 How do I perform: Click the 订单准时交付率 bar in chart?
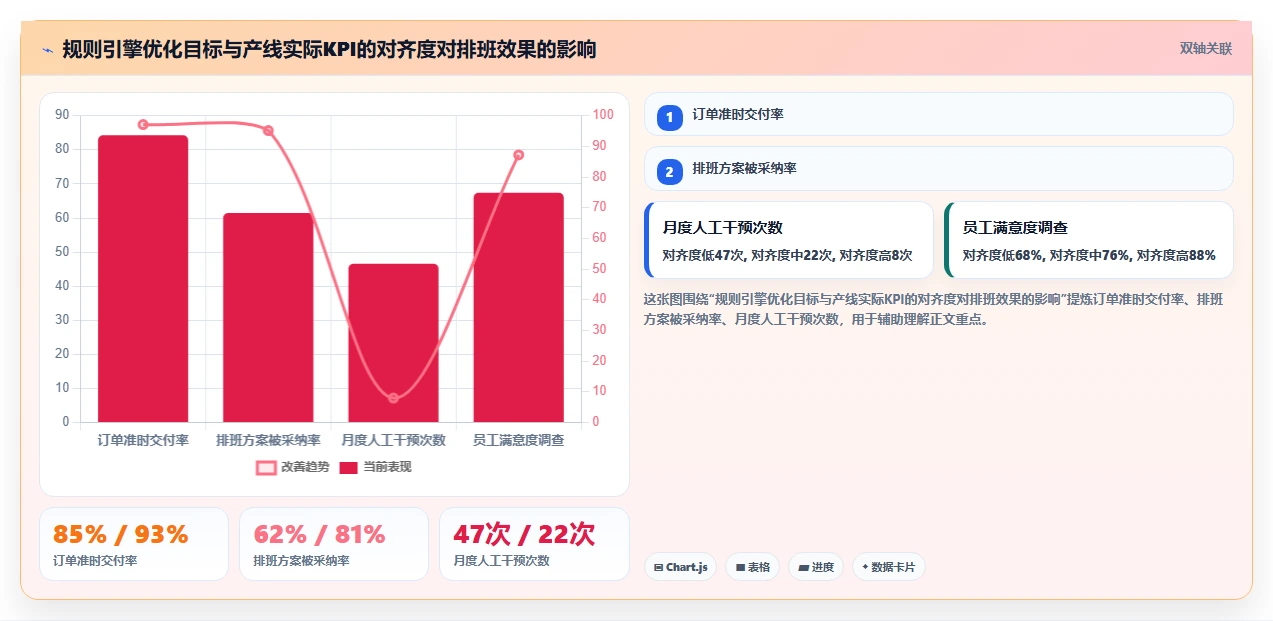(x=143, y=278)
